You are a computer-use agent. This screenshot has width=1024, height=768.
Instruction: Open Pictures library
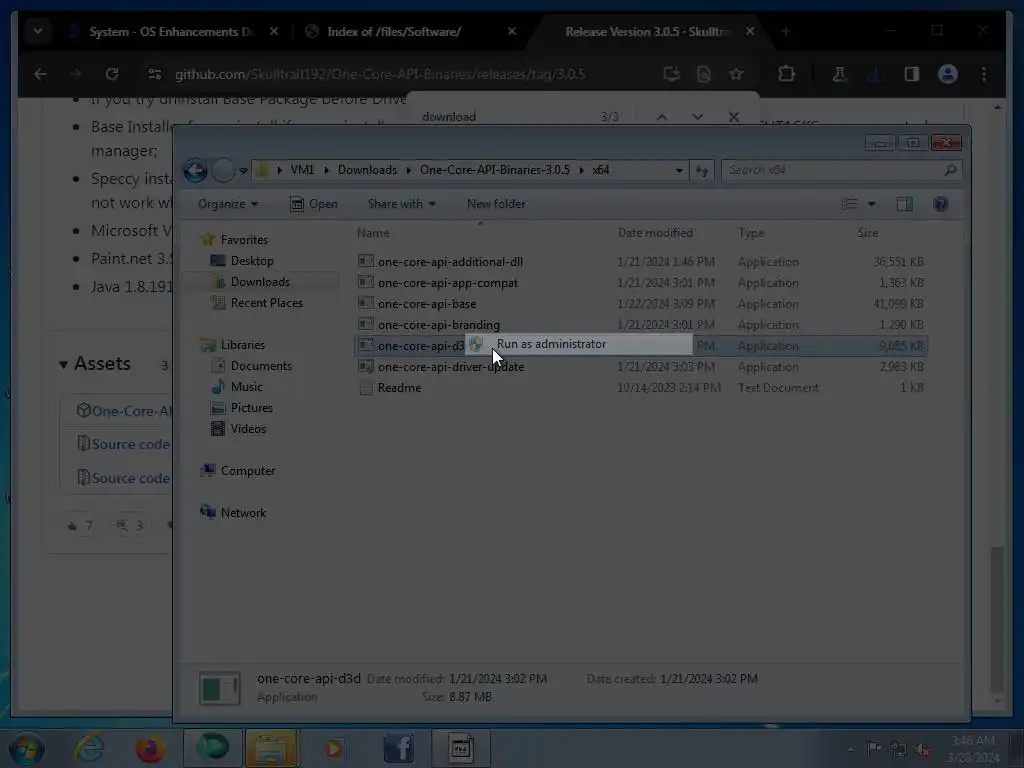(251, 408)
